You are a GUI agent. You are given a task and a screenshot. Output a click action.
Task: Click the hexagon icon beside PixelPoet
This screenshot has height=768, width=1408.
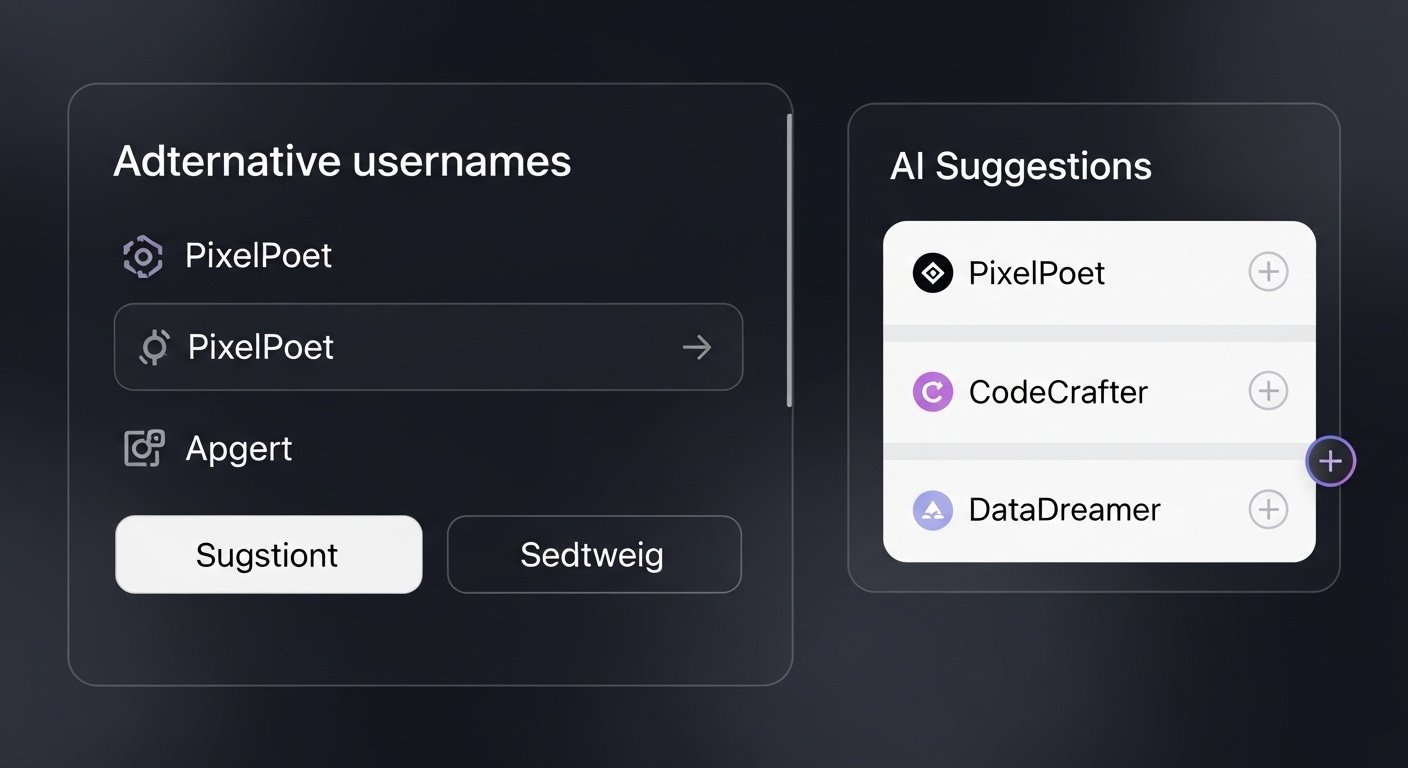point(143,255)
